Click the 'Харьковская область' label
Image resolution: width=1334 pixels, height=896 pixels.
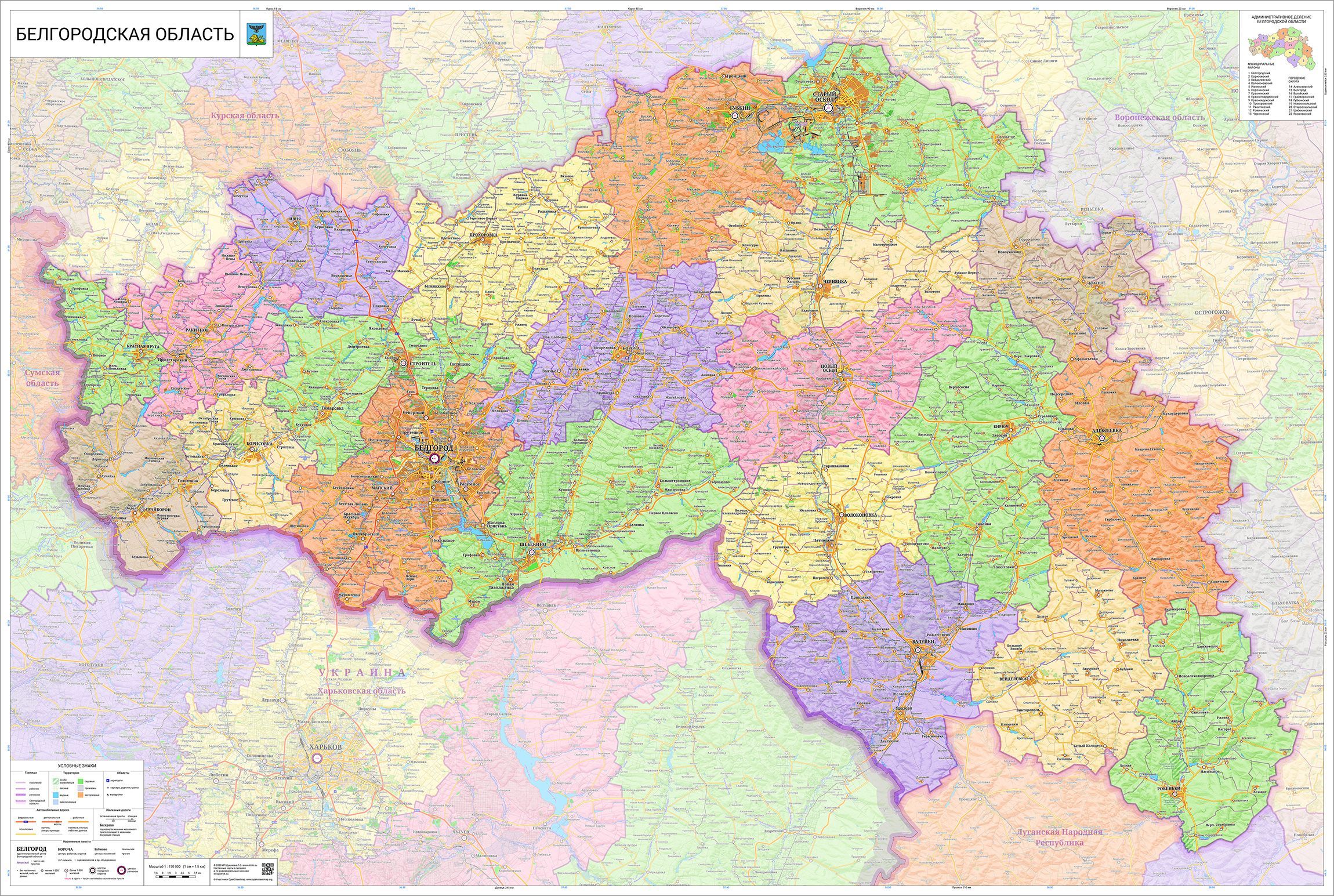361,691
